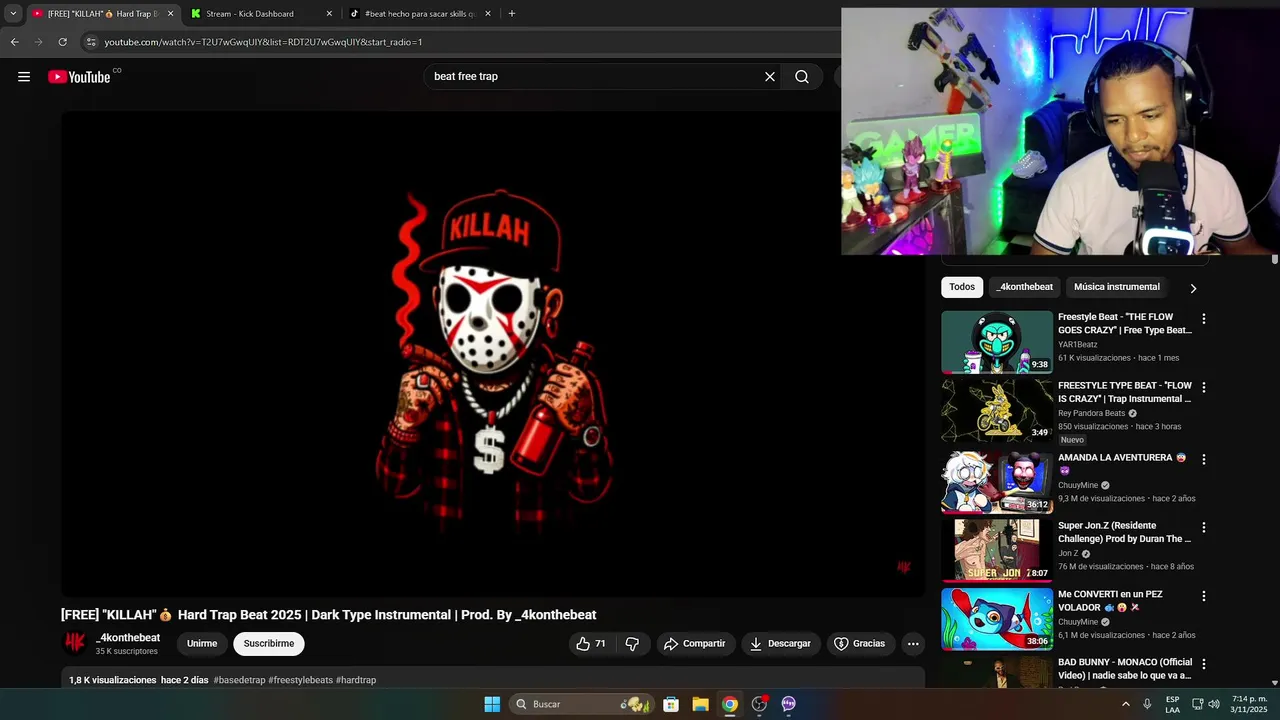The image size is (1280, 720).
Task: Click the #basedetrap hashtag
Action: tap(239, 680)
